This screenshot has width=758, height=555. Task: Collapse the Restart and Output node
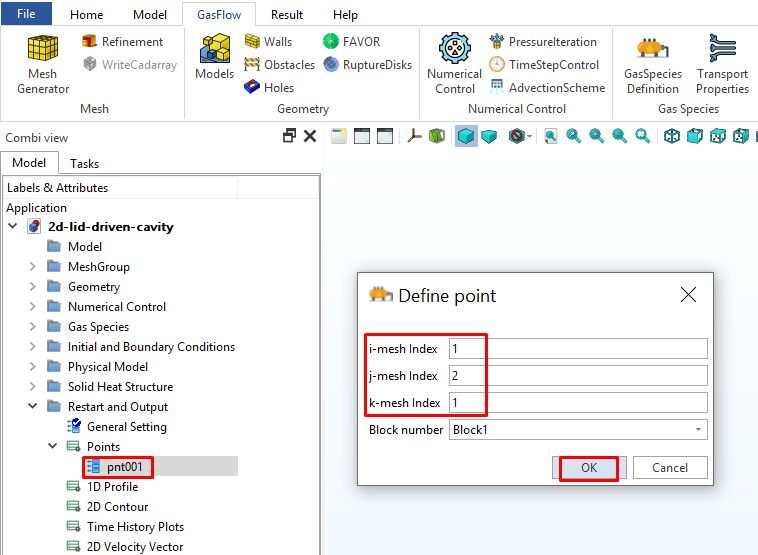pos(33,407)
